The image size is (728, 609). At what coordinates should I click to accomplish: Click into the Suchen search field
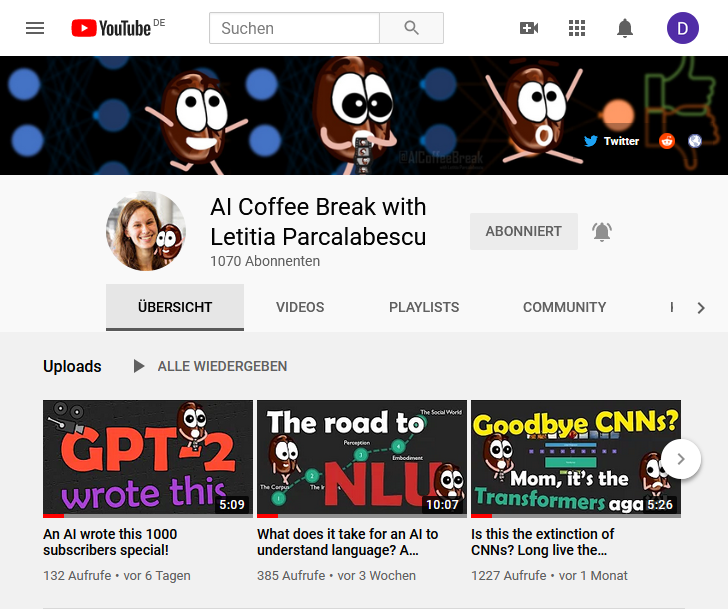tap(294, 28)
